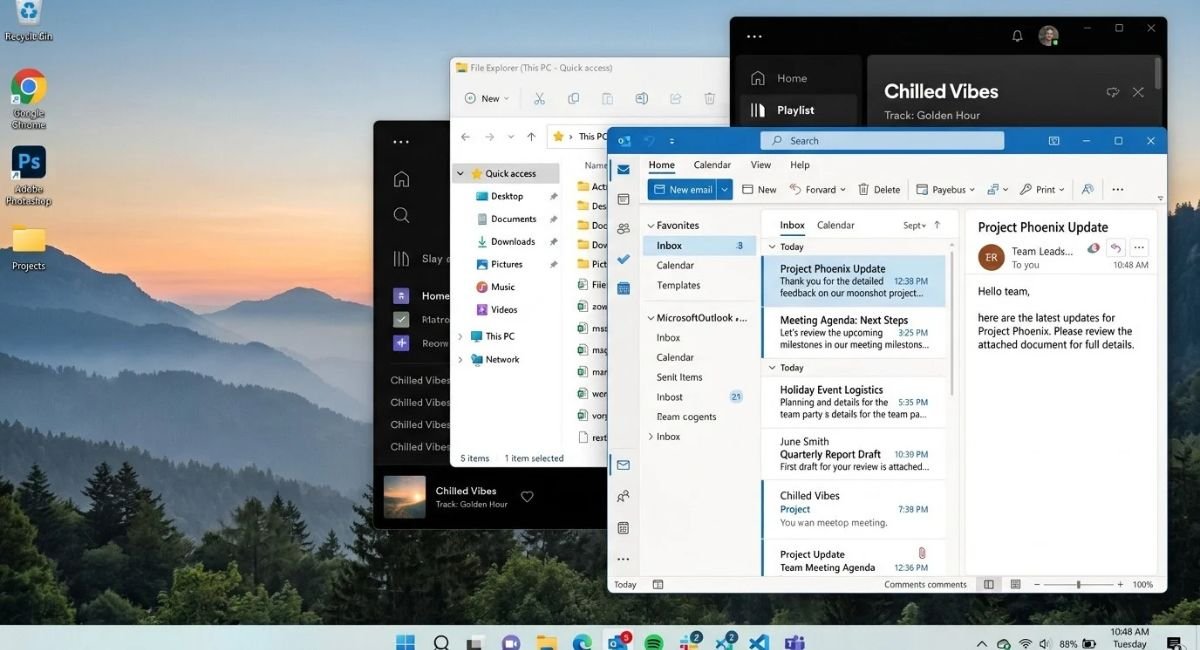Adjust the zoom slider in Outlook's status bar

[1078, 584]
